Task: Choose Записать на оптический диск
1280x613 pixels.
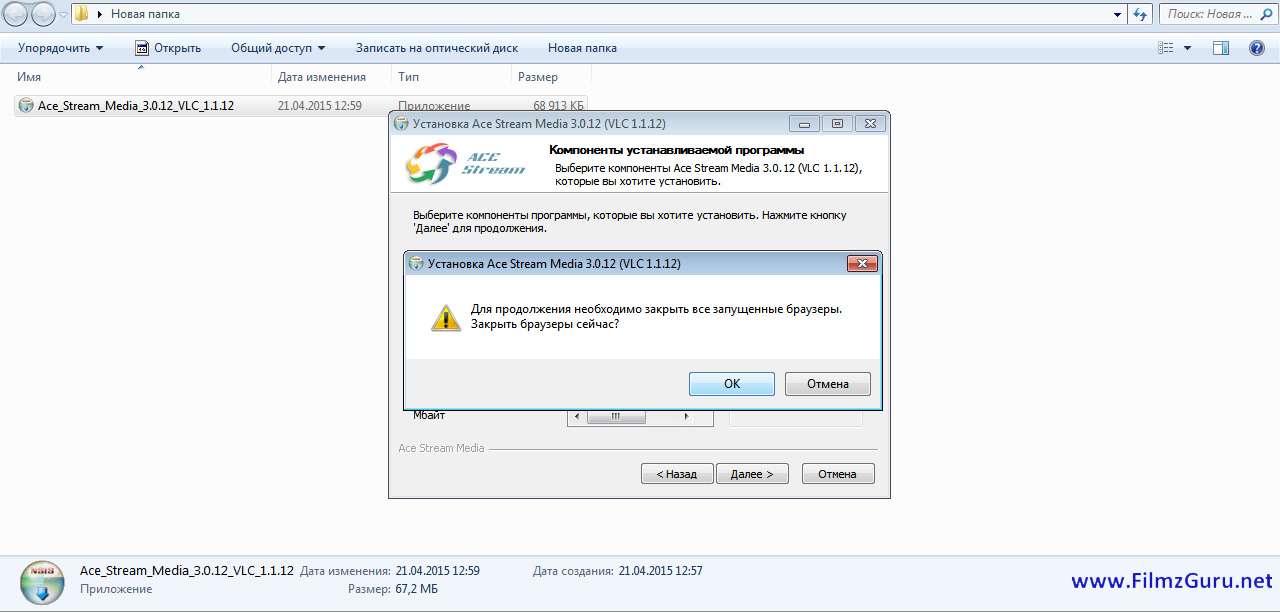Action: click(x=437, y=48)
